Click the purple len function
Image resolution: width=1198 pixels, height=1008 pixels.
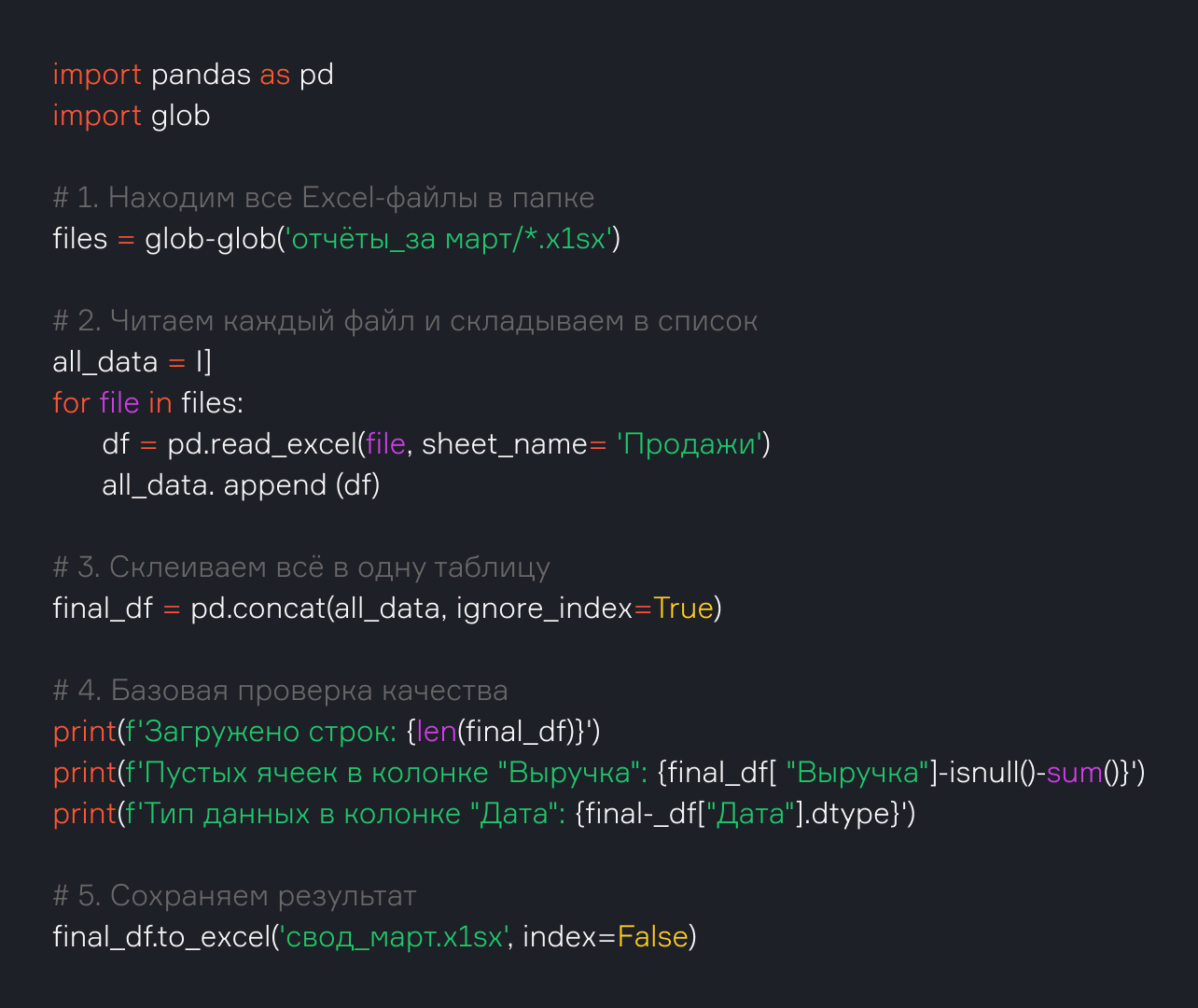[436, 732]
